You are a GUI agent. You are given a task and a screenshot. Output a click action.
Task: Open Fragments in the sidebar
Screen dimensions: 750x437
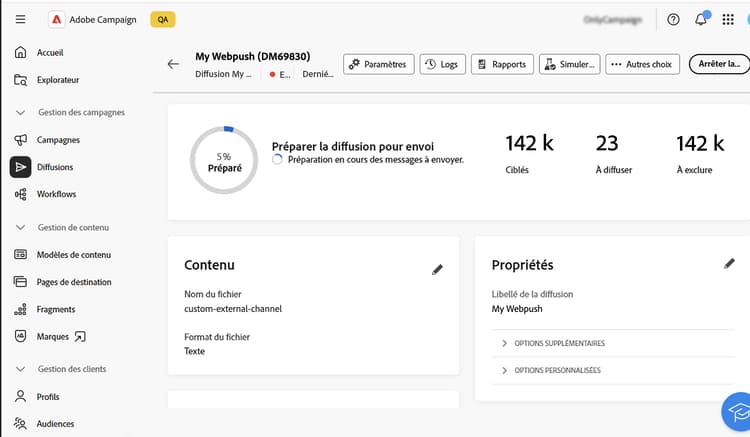coord(56,309)
